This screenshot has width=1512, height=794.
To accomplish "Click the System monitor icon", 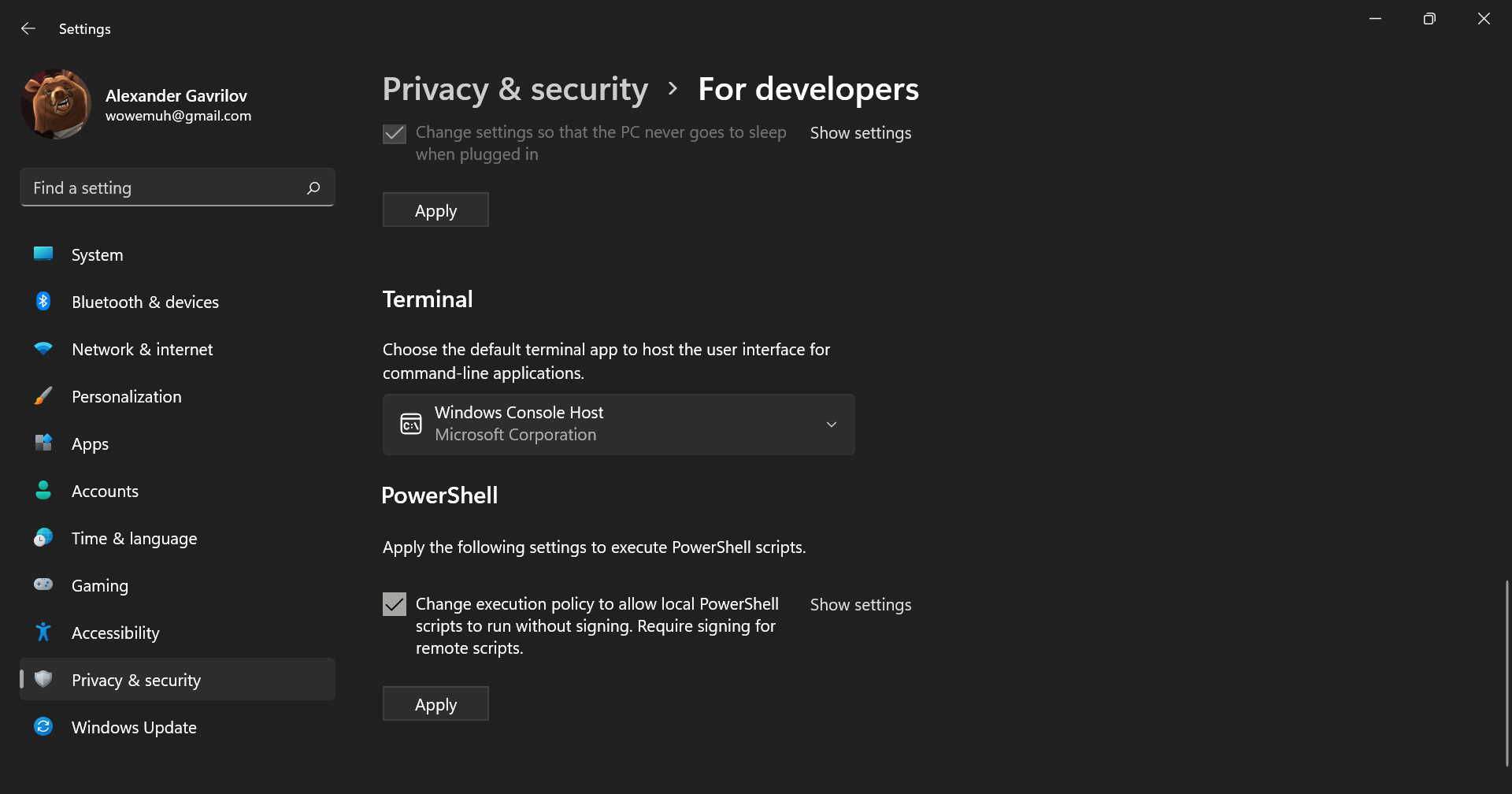I will [x=43, y=254].
